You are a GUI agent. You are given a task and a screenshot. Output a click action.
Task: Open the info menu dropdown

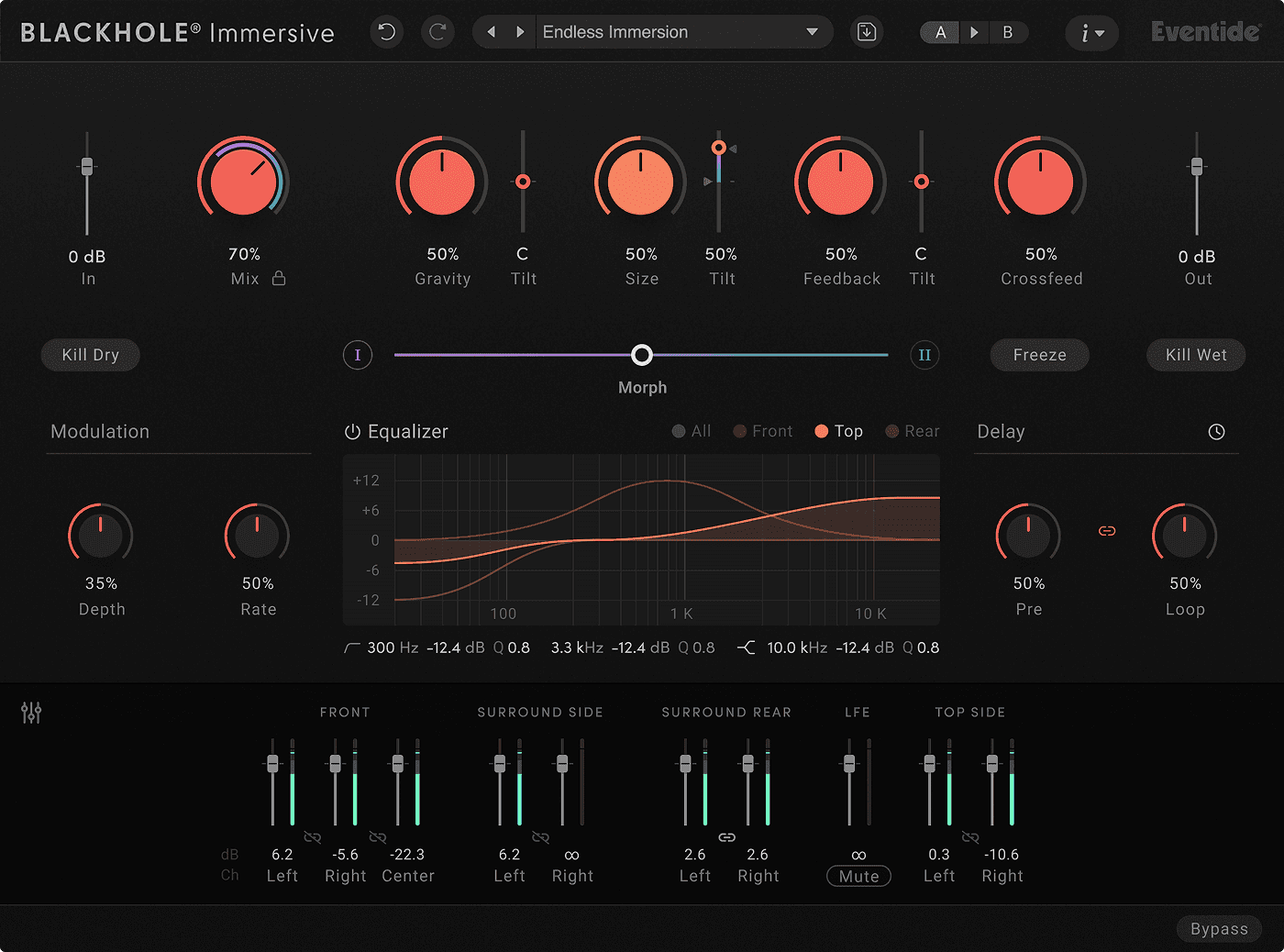click(1091, 33)
